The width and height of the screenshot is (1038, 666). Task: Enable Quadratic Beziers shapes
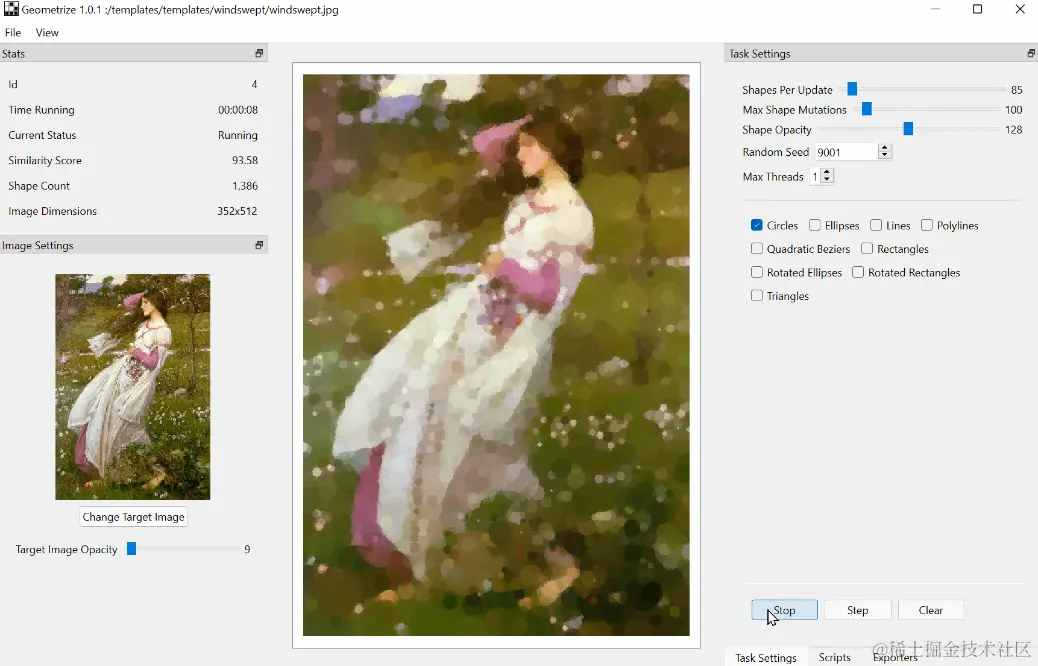(756, 248)
